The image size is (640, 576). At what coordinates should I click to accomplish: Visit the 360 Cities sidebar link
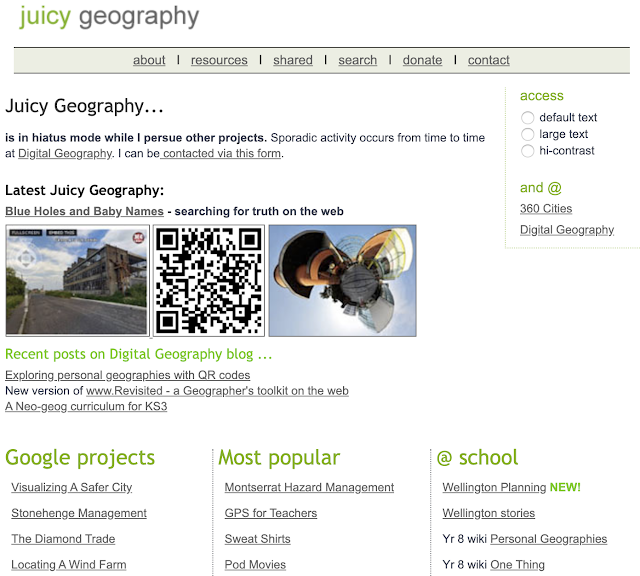pyautogui.click(x=546, y=209)
